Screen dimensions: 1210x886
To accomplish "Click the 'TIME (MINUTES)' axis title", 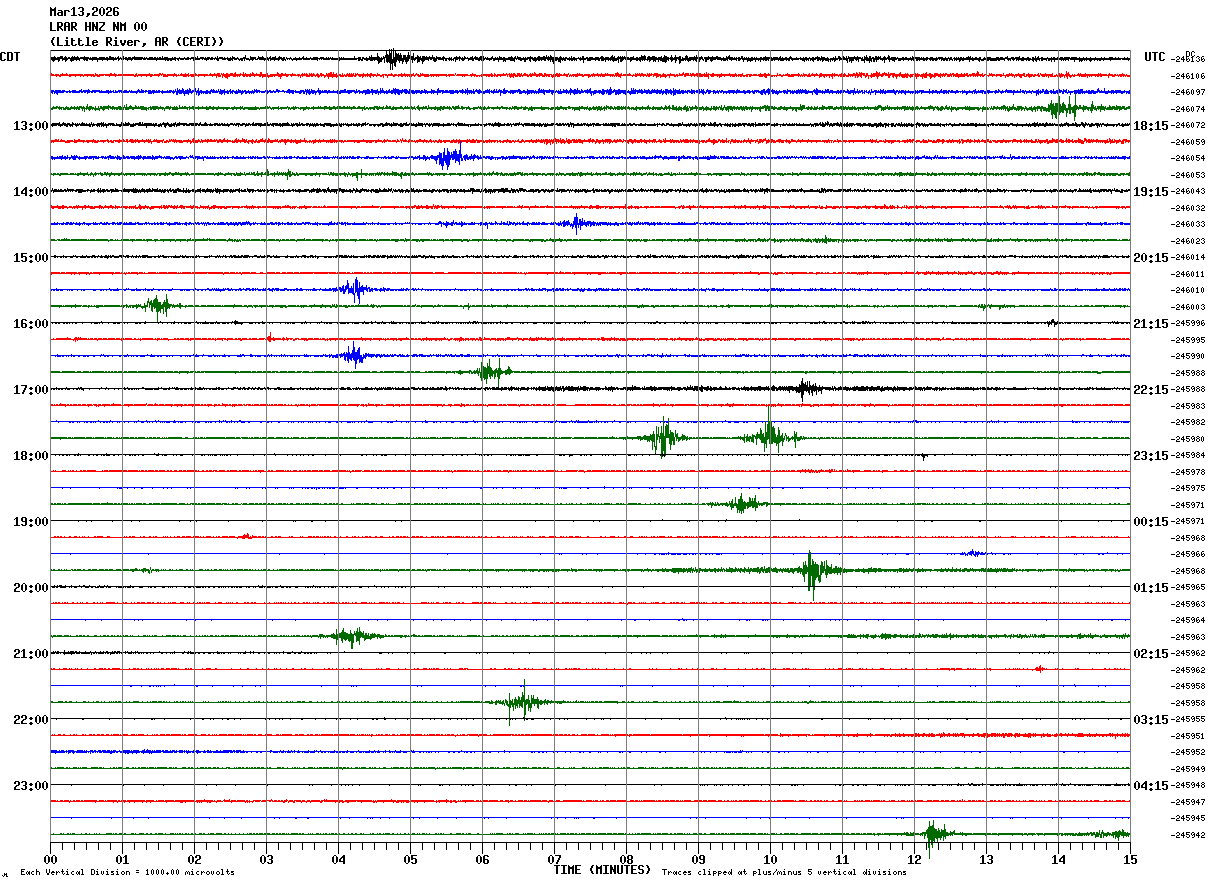I will pyautogui.click(x=602, y=870).
